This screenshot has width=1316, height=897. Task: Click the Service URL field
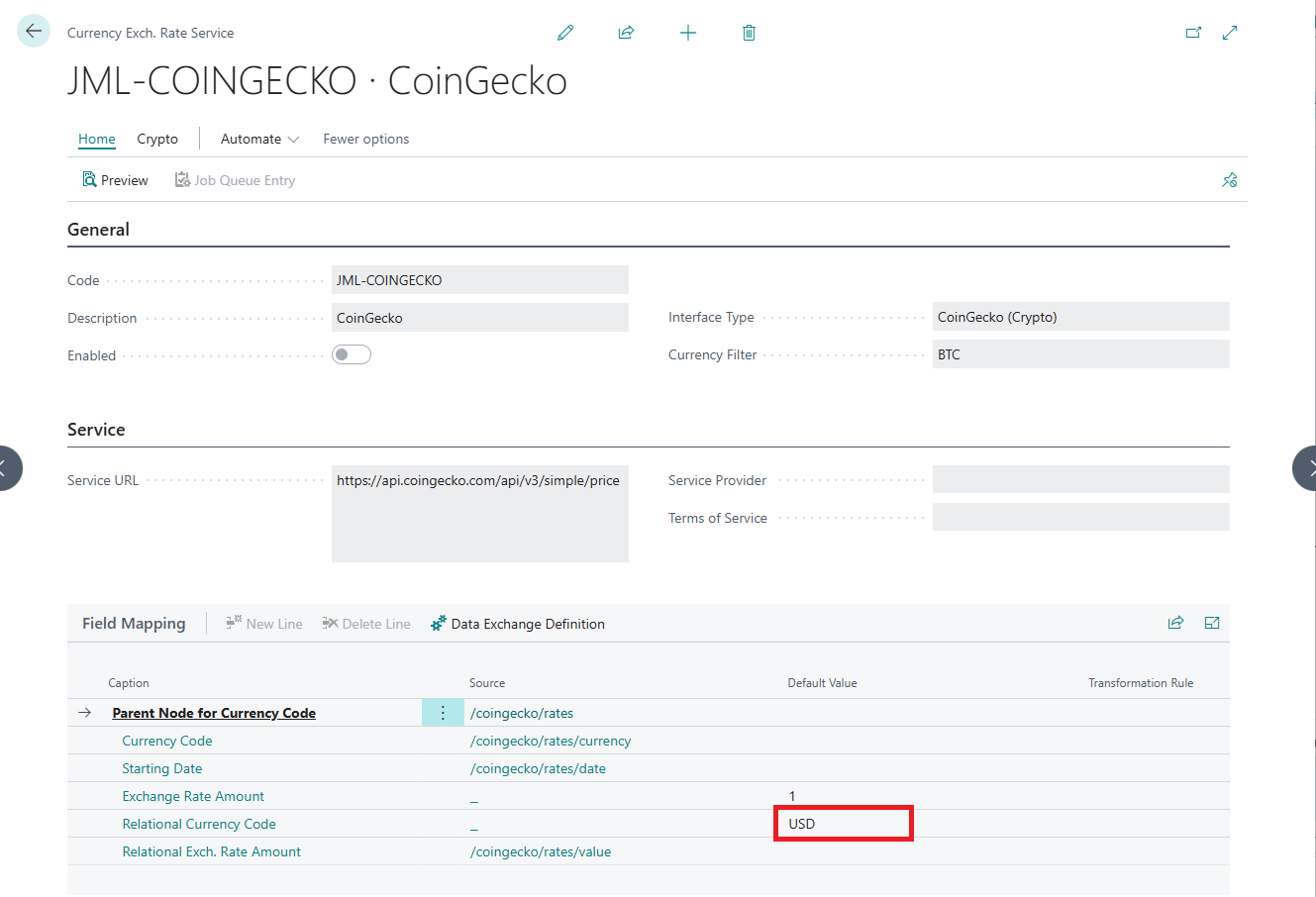pos(480,514)
